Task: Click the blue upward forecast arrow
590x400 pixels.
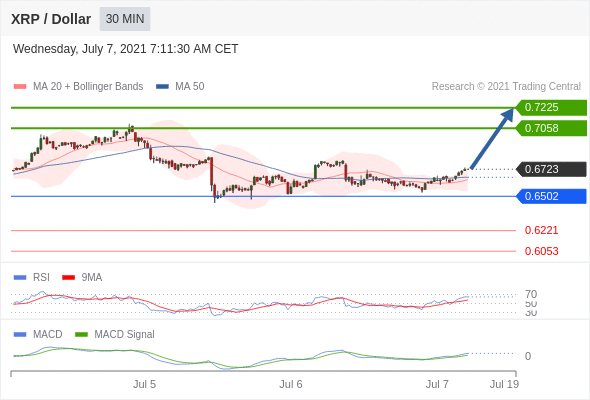Action: coord(492,138)
